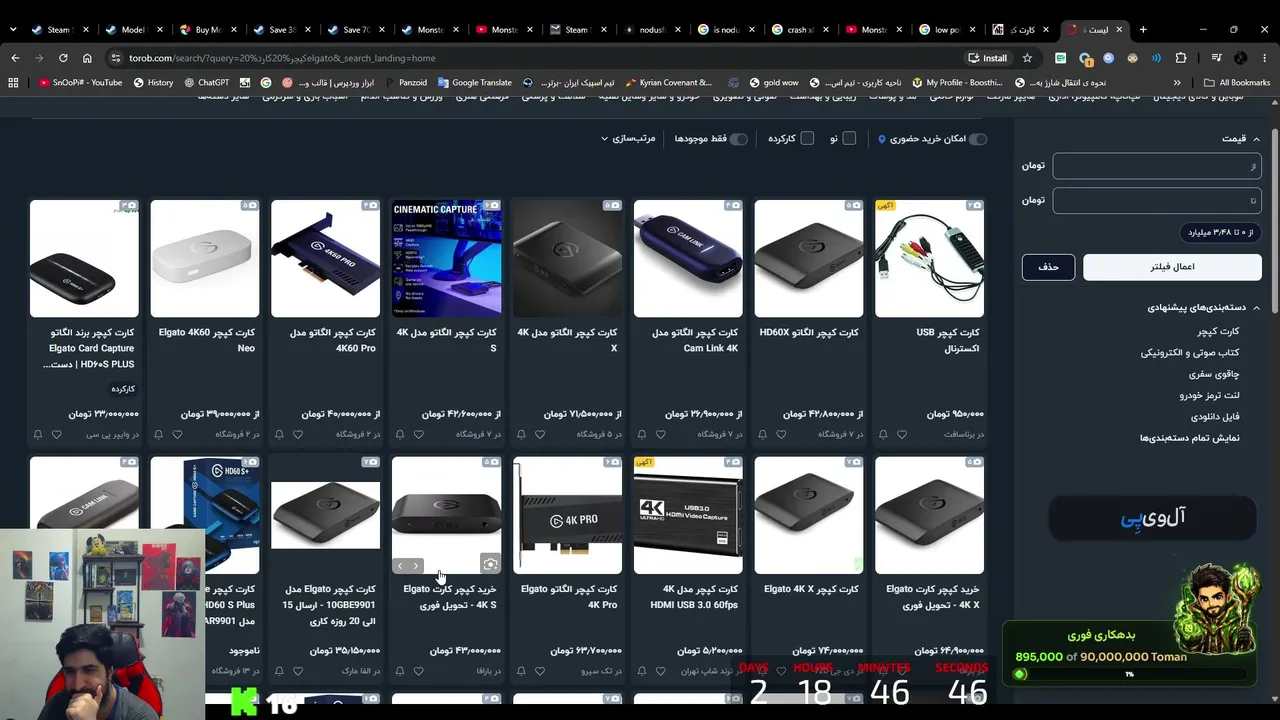Heart the Elgato 4K X product

(540, 434)
